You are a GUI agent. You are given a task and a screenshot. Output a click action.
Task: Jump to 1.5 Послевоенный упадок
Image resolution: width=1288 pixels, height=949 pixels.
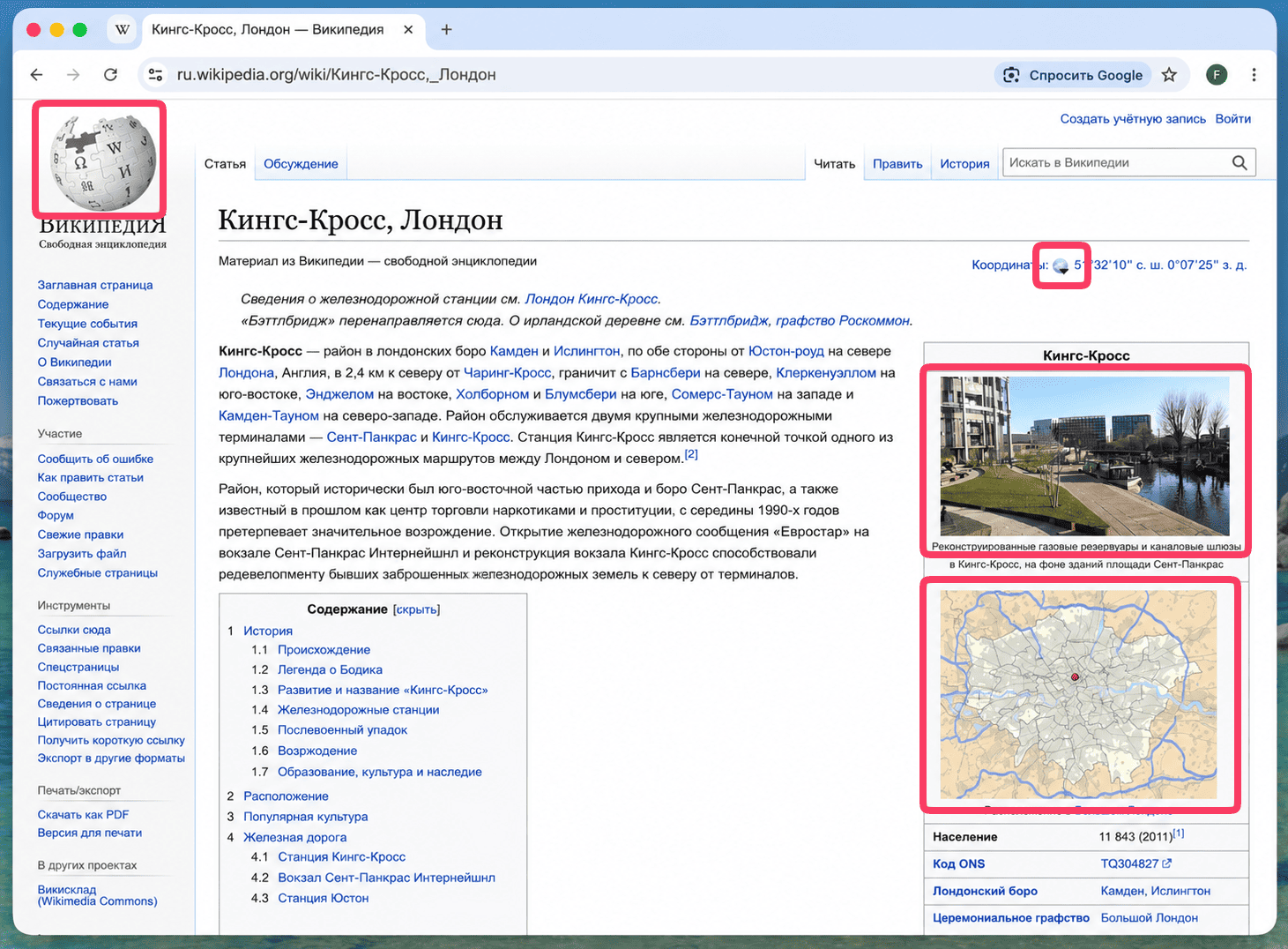point(342,729)
